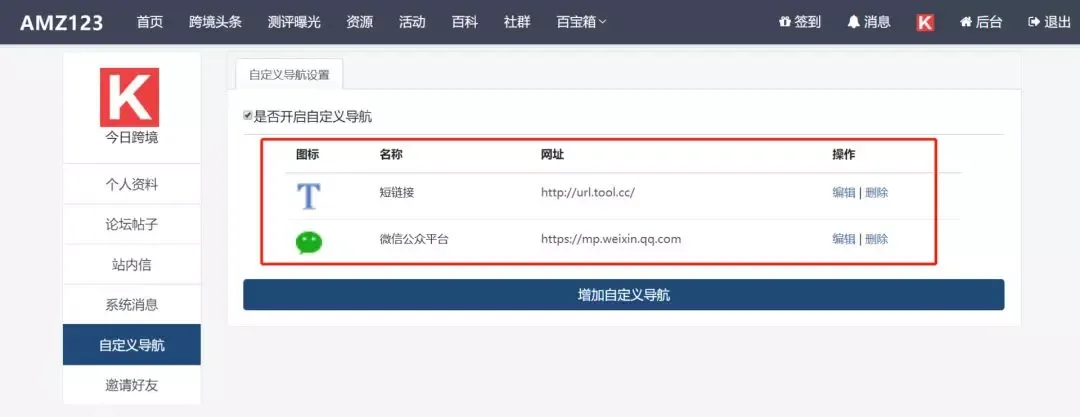Click the 图标 column header
The height and width of the screenshot is (417, 1080).
(308, 154)
